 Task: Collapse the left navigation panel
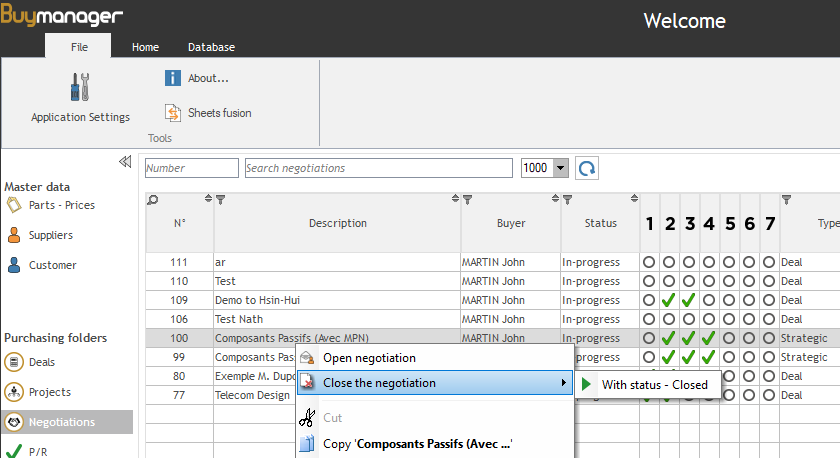pyautogui.click(x=125, y=161)
